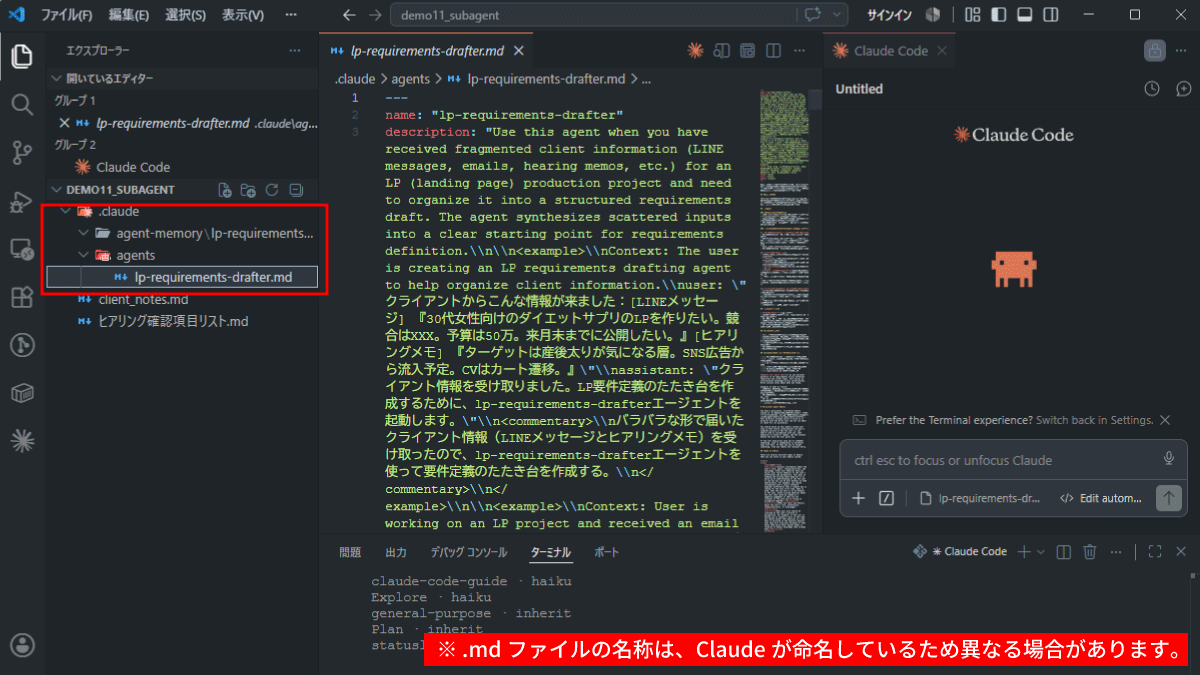The width and height of the screenshot is (1200, 675).
Task: Open past conversations history clock icon
Action: [1152, 89]
